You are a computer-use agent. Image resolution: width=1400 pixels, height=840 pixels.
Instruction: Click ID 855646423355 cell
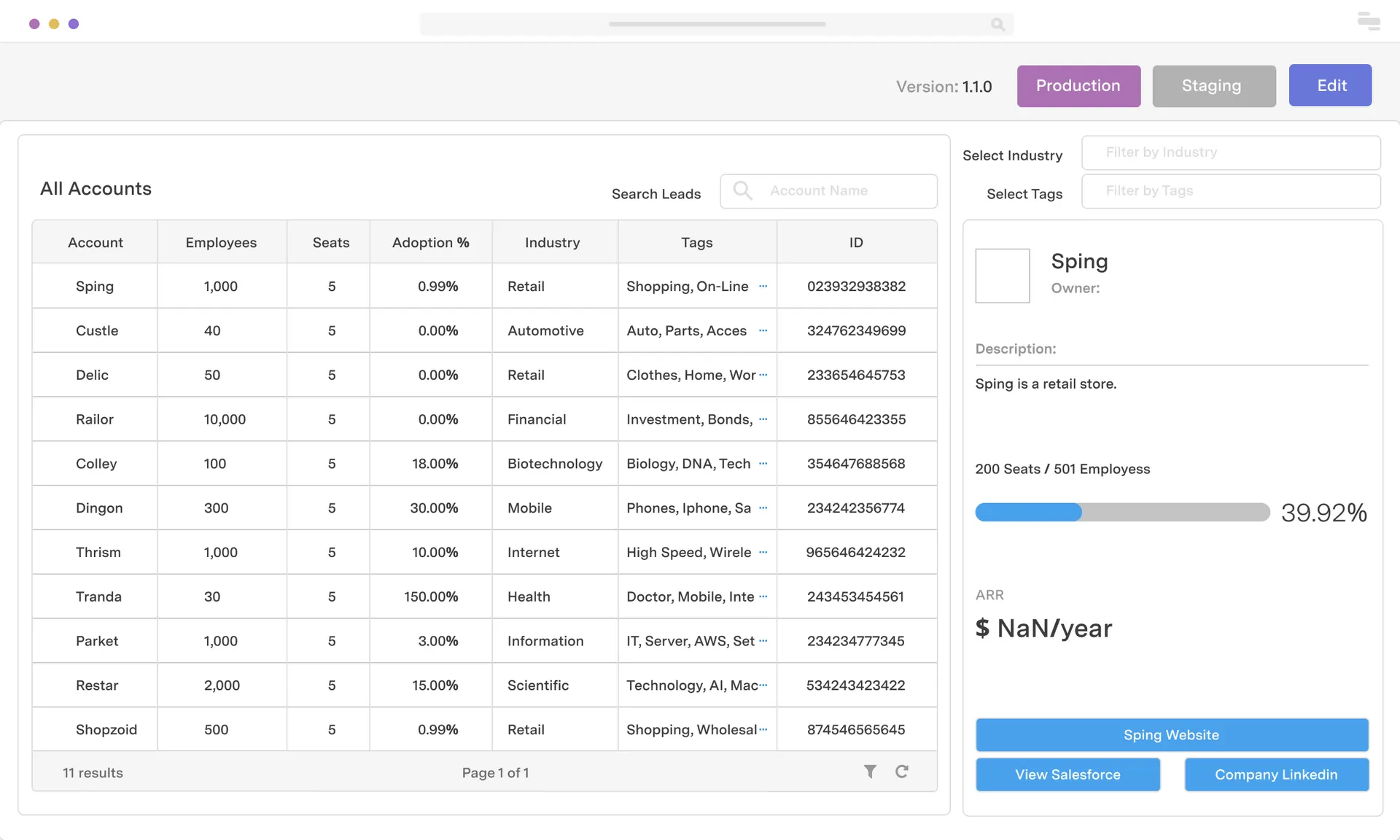point(857,419)
